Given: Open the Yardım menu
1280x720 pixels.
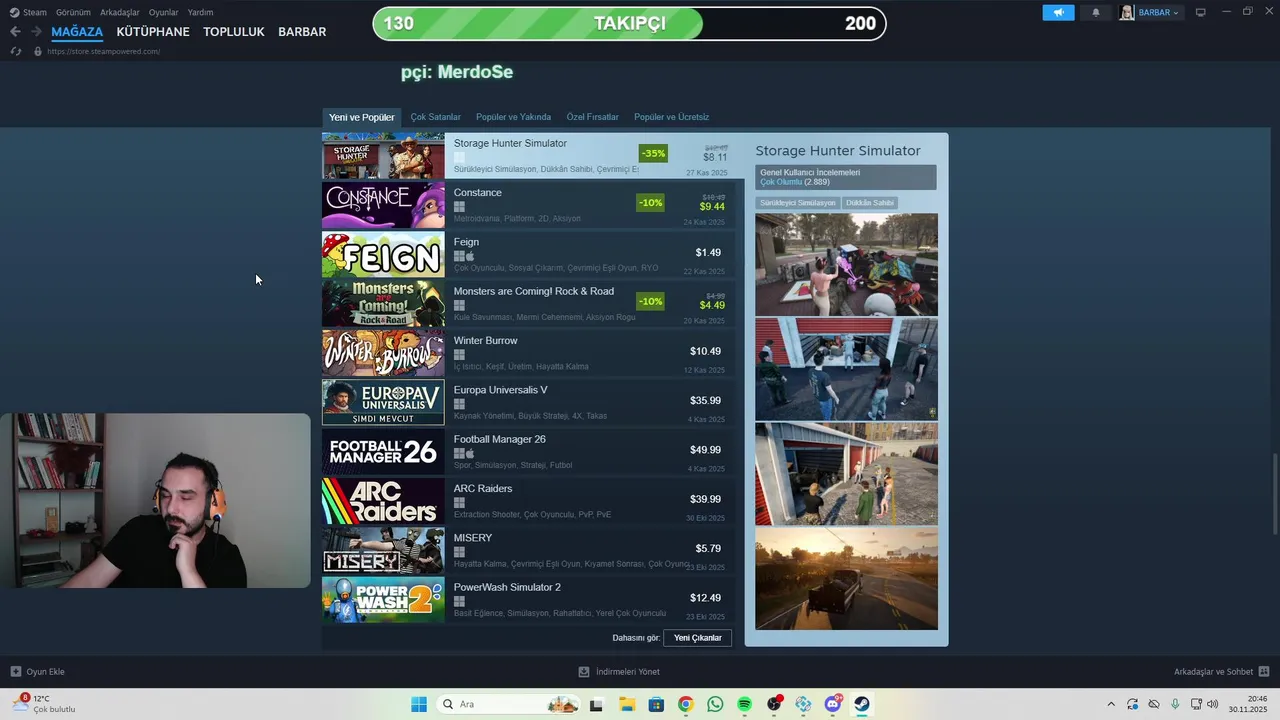Looking at the screenshot, I should pos(200,12).
